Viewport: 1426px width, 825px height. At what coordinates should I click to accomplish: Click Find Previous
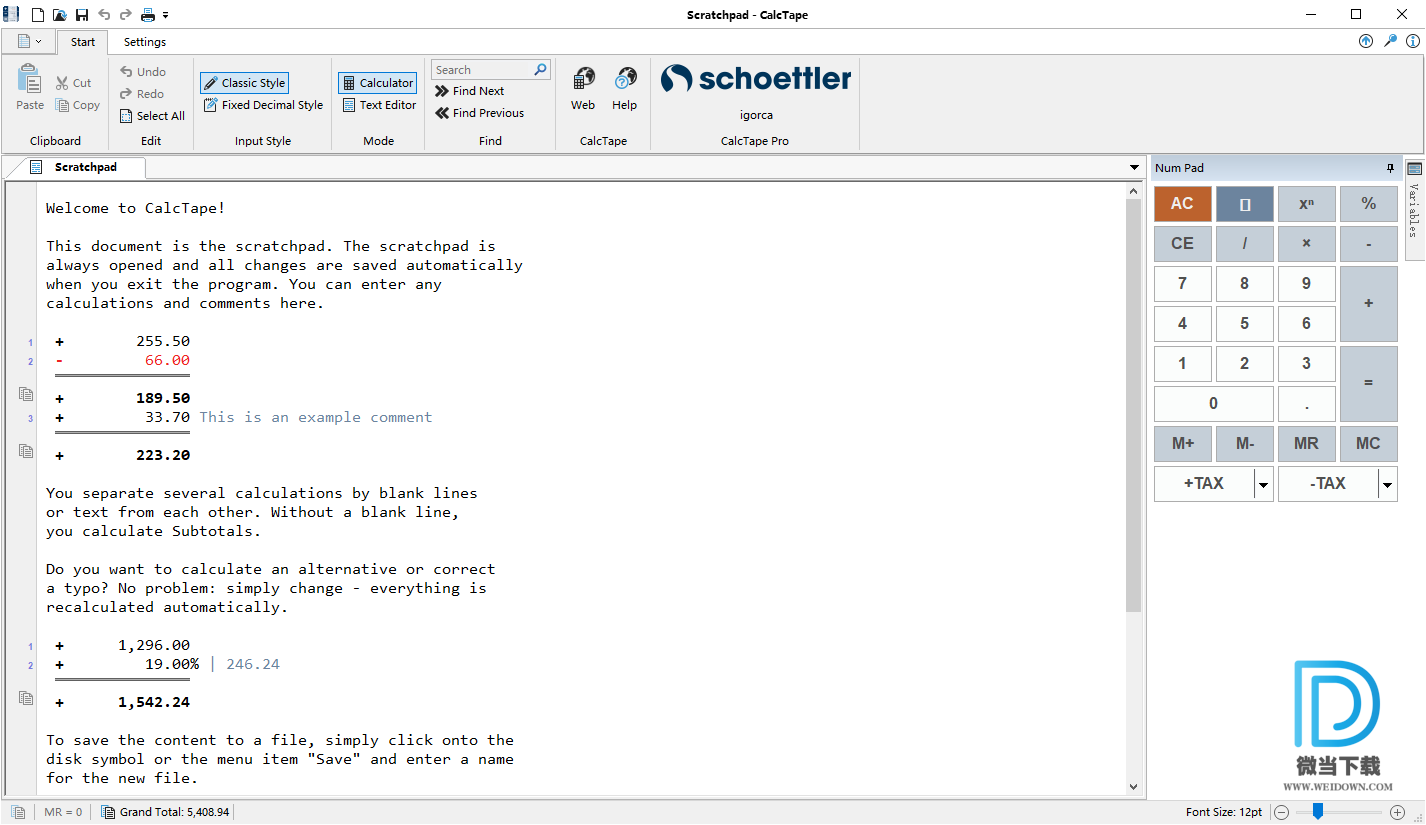click(x=479, y=113)
